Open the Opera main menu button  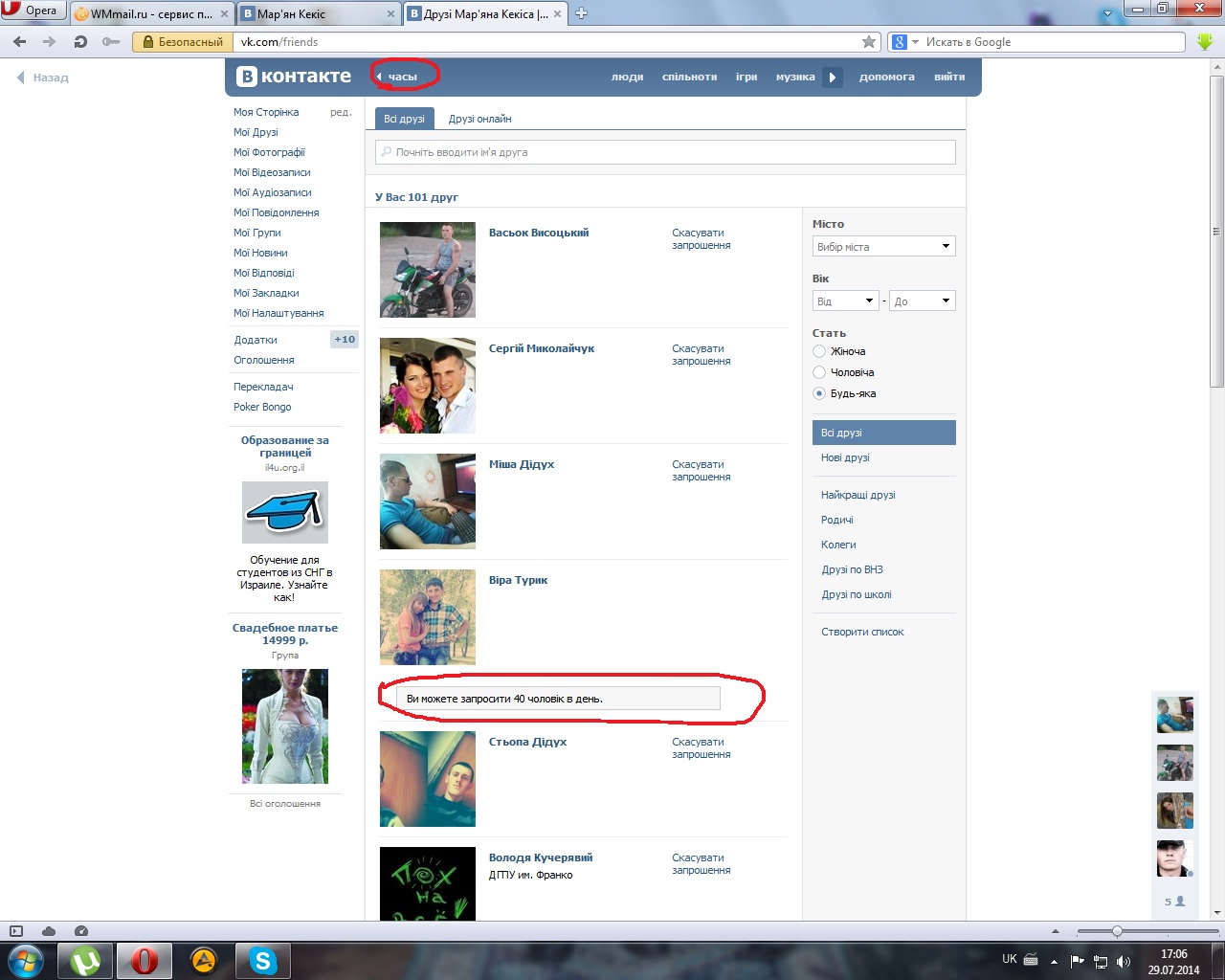pyautogui.click(x=32, y=11)
